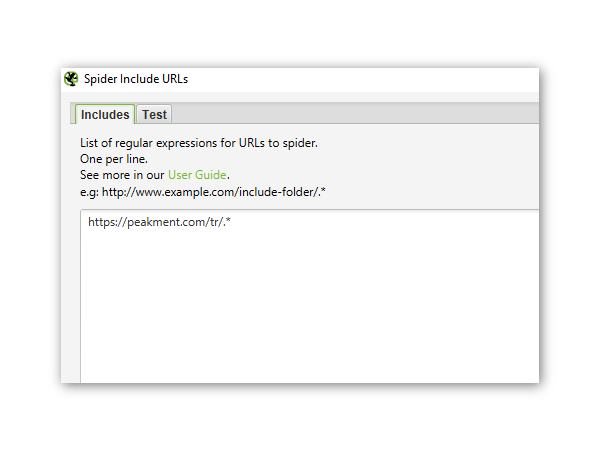Place cursor after ".*" in peakment line

tap(233, 222)
